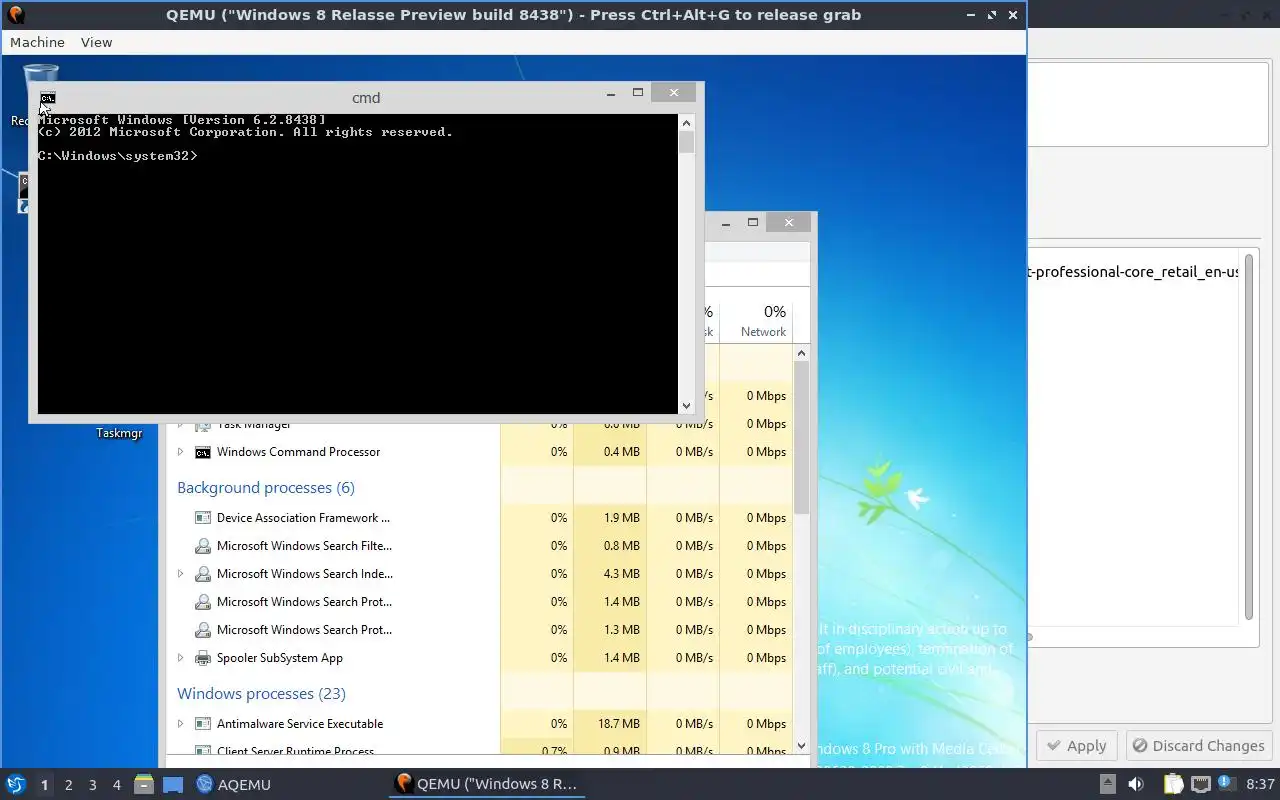Select the Microsoft Windows Search Indexer process icon

coord(203,574)
